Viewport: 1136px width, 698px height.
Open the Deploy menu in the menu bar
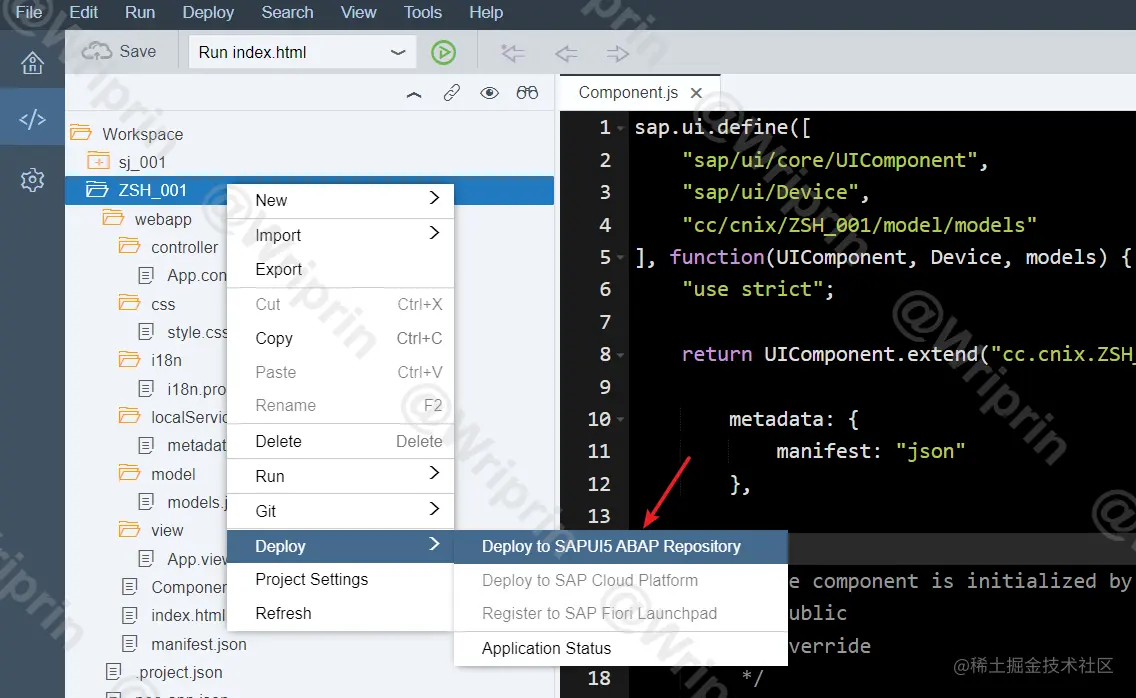click(208, 13)
